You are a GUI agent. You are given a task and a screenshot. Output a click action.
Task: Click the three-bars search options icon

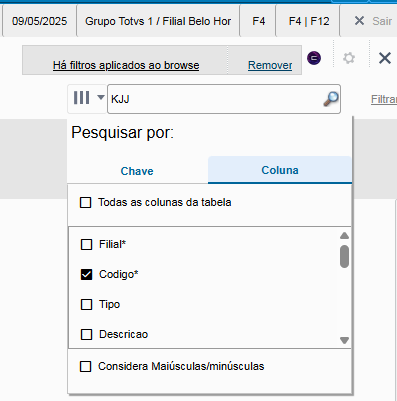81,98
